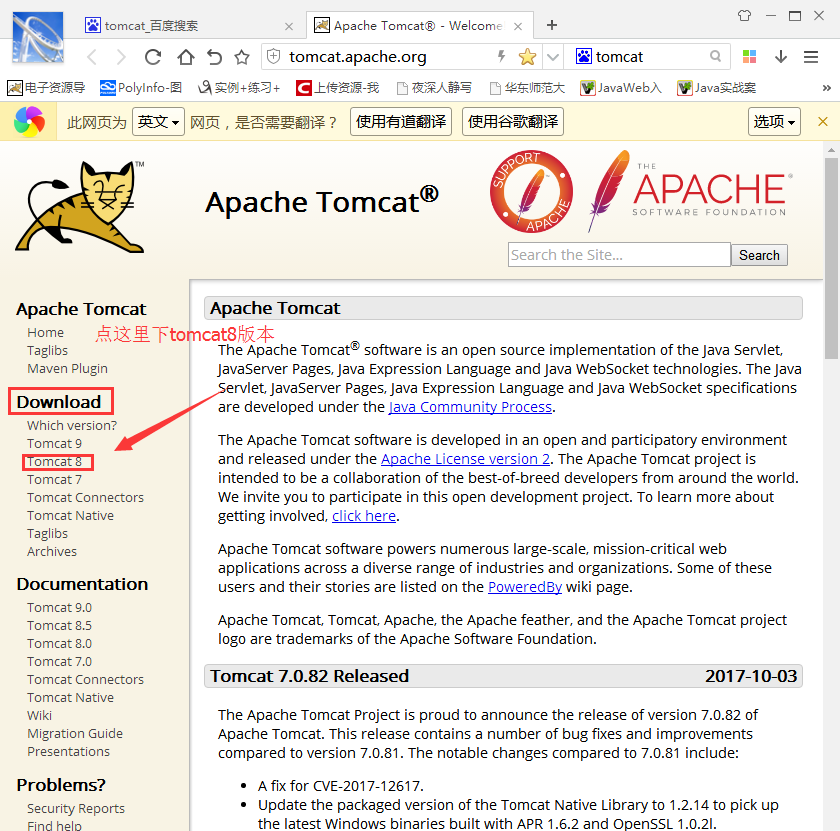
Task: Open the 华东师范大 bookmark
Action: tap(527, 87)
